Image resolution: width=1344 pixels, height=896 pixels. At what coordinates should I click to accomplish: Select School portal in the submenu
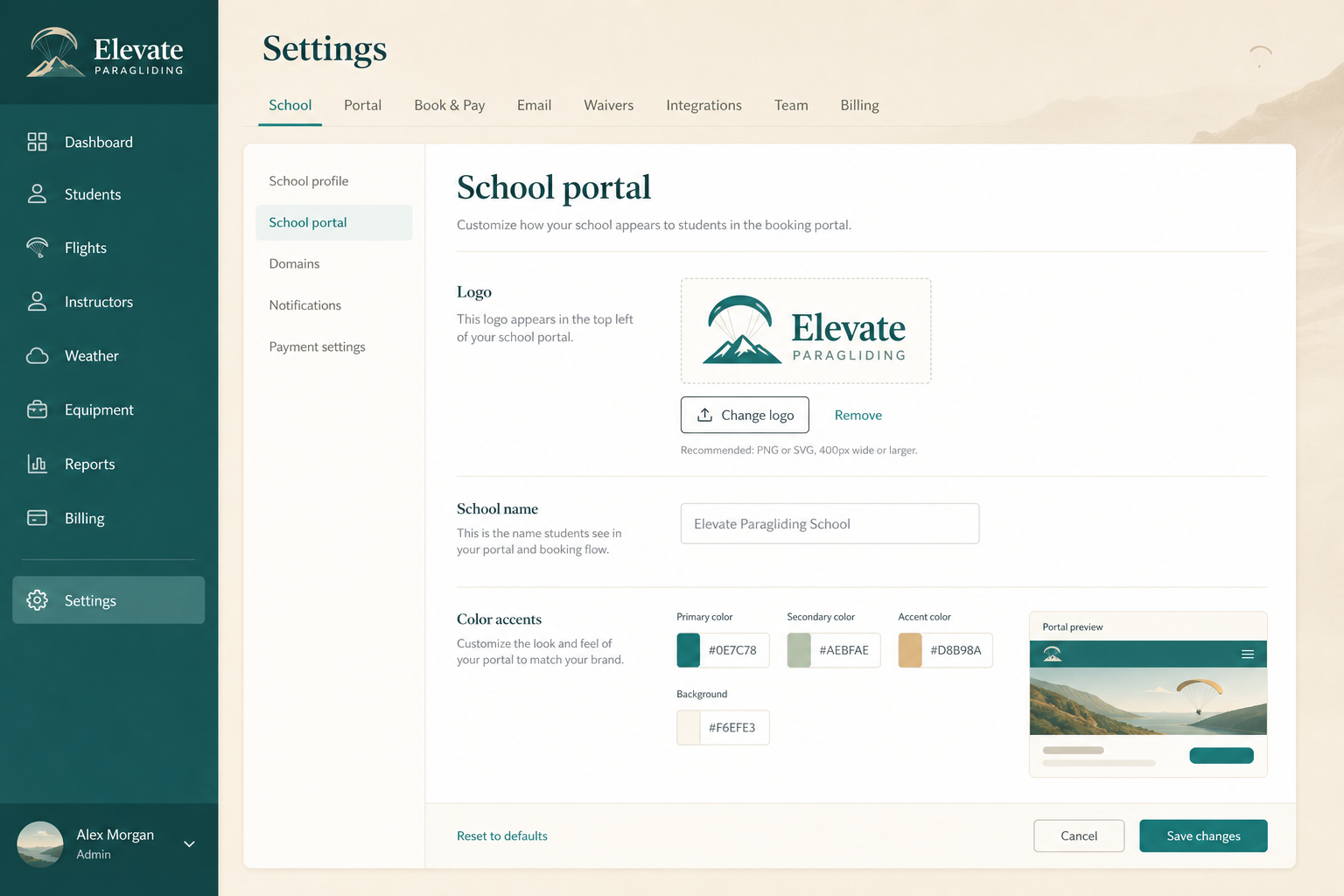click(334, 222)
